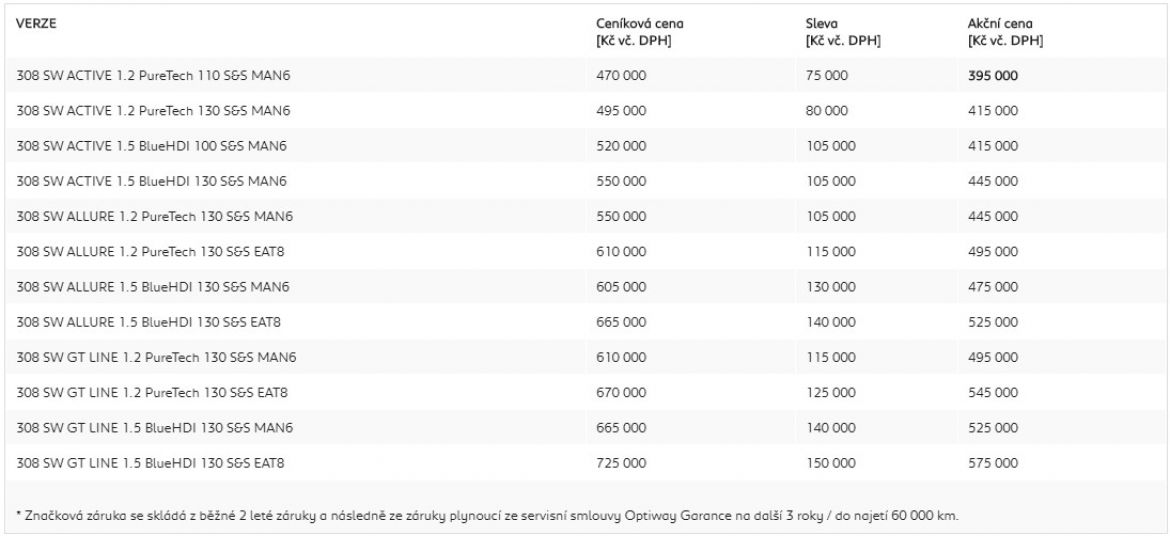Click the 150 000 discount cell
Image resolution: width=1170 pixels, height=536 pixels.
pos(830,463)
